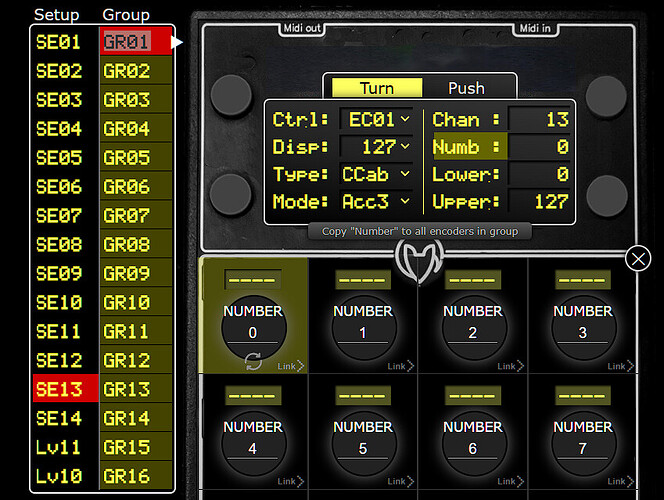Select group GR13
The height and width of the screenshot is (500, 664).
click(x=136, y=389)
